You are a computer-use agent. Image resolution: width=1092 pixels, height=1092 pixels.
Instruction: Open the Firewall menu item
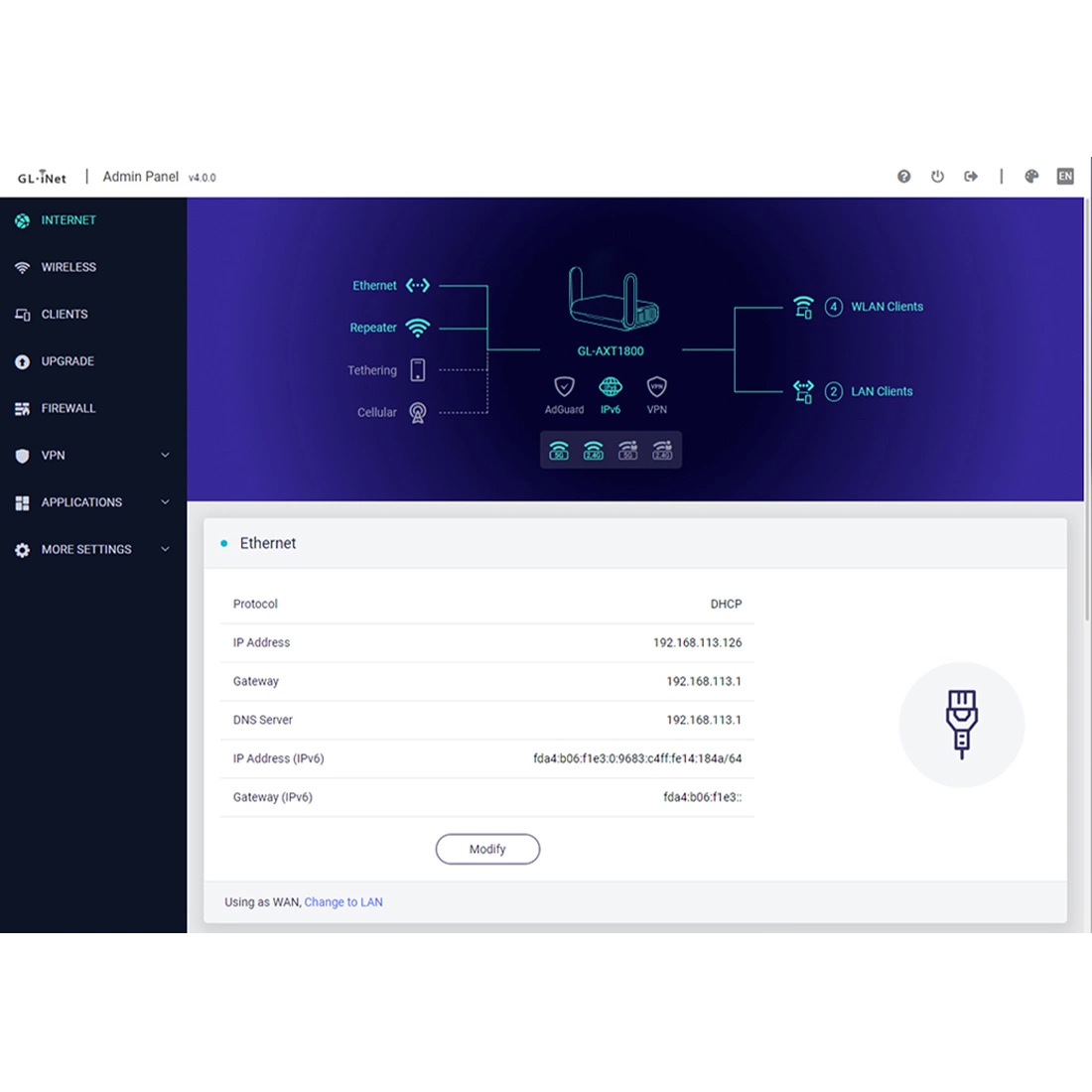pos(68,408)
